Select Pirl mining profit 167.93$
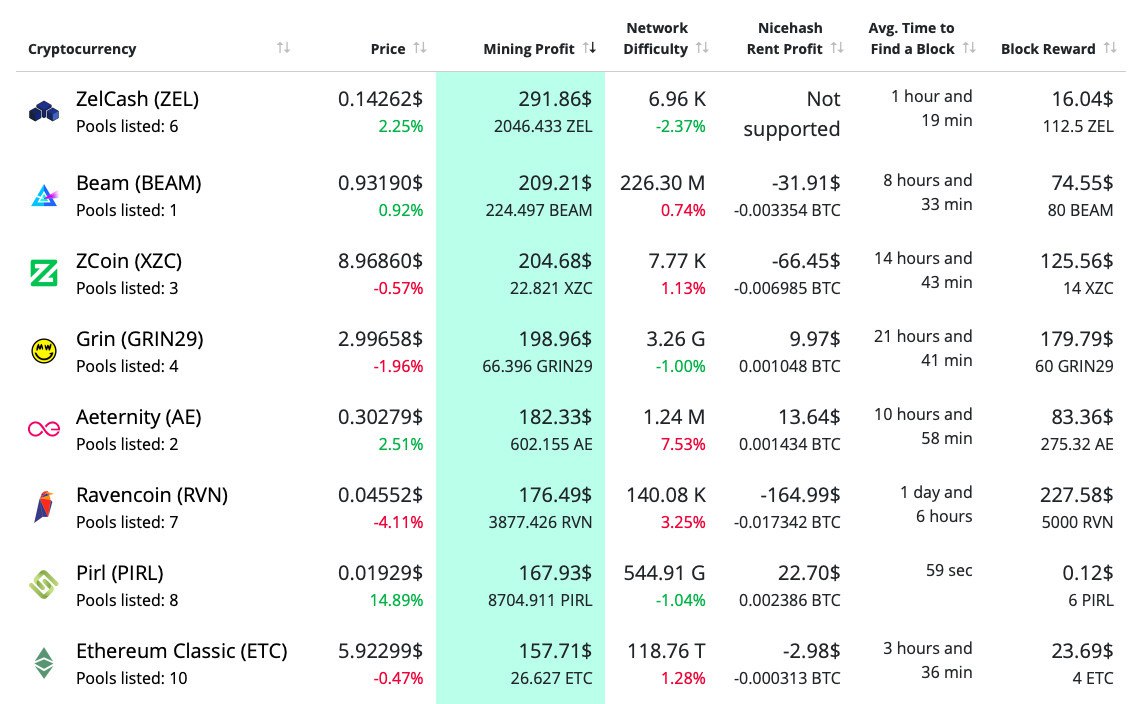 555,573
